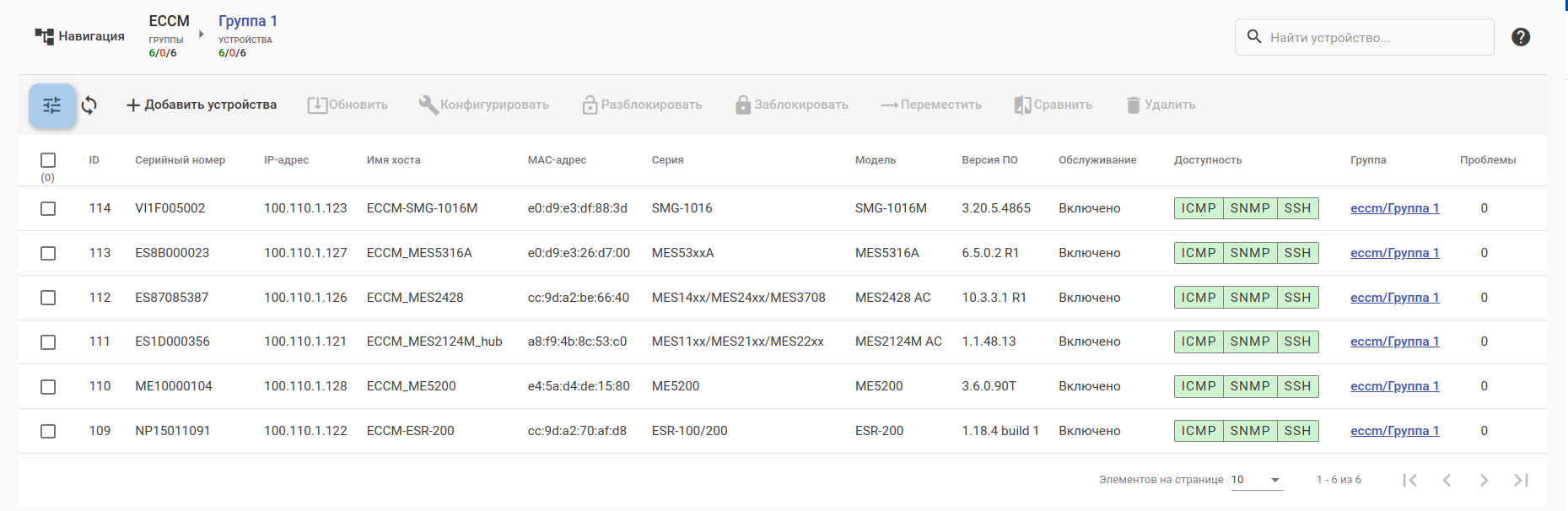Click the refresh list icon
The width and height of the screenshot is (1568, 511).
(x=89, y=105)
